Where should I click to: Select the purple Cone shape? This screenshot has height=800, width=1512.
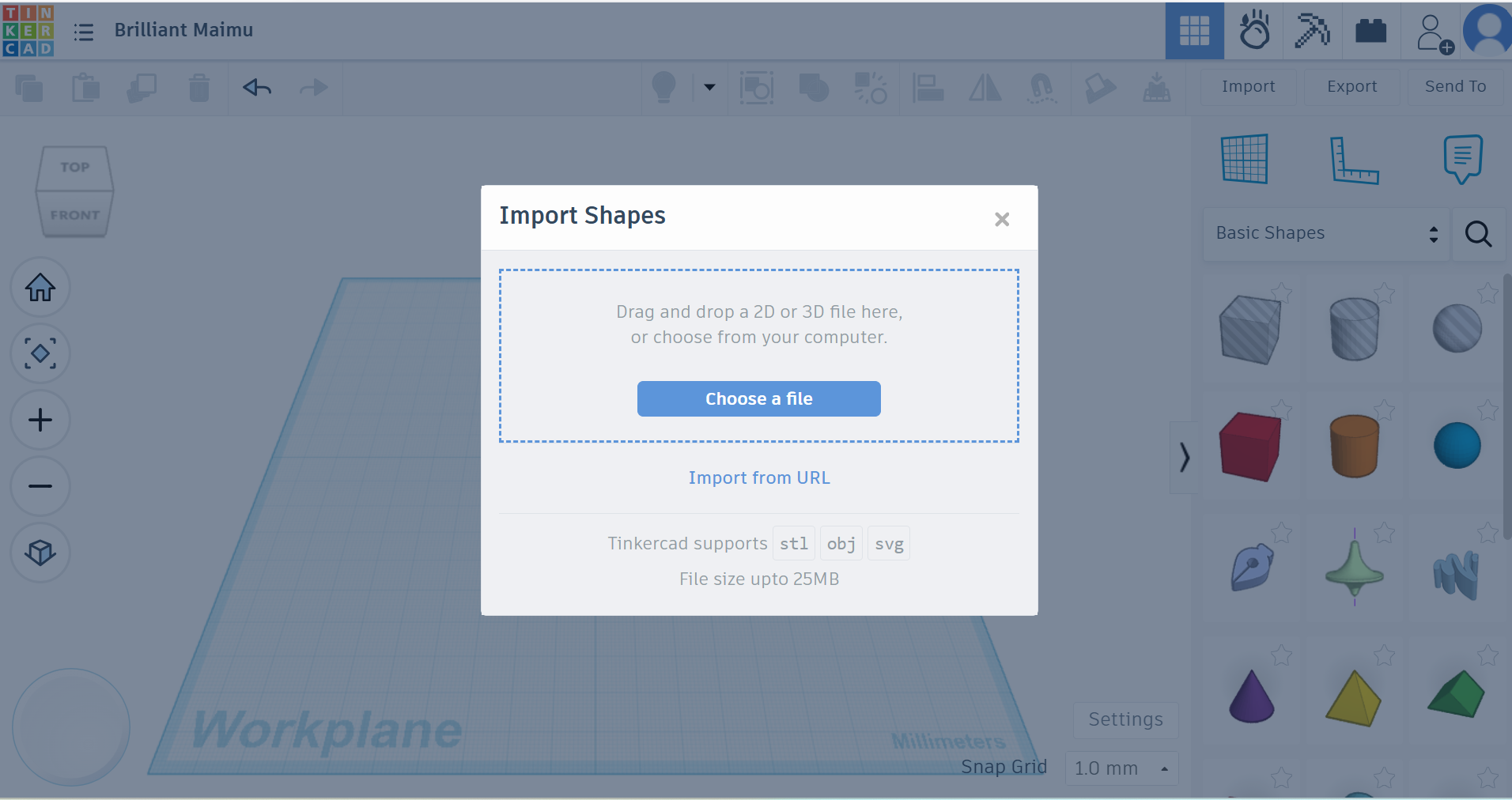click(1252, 696)
